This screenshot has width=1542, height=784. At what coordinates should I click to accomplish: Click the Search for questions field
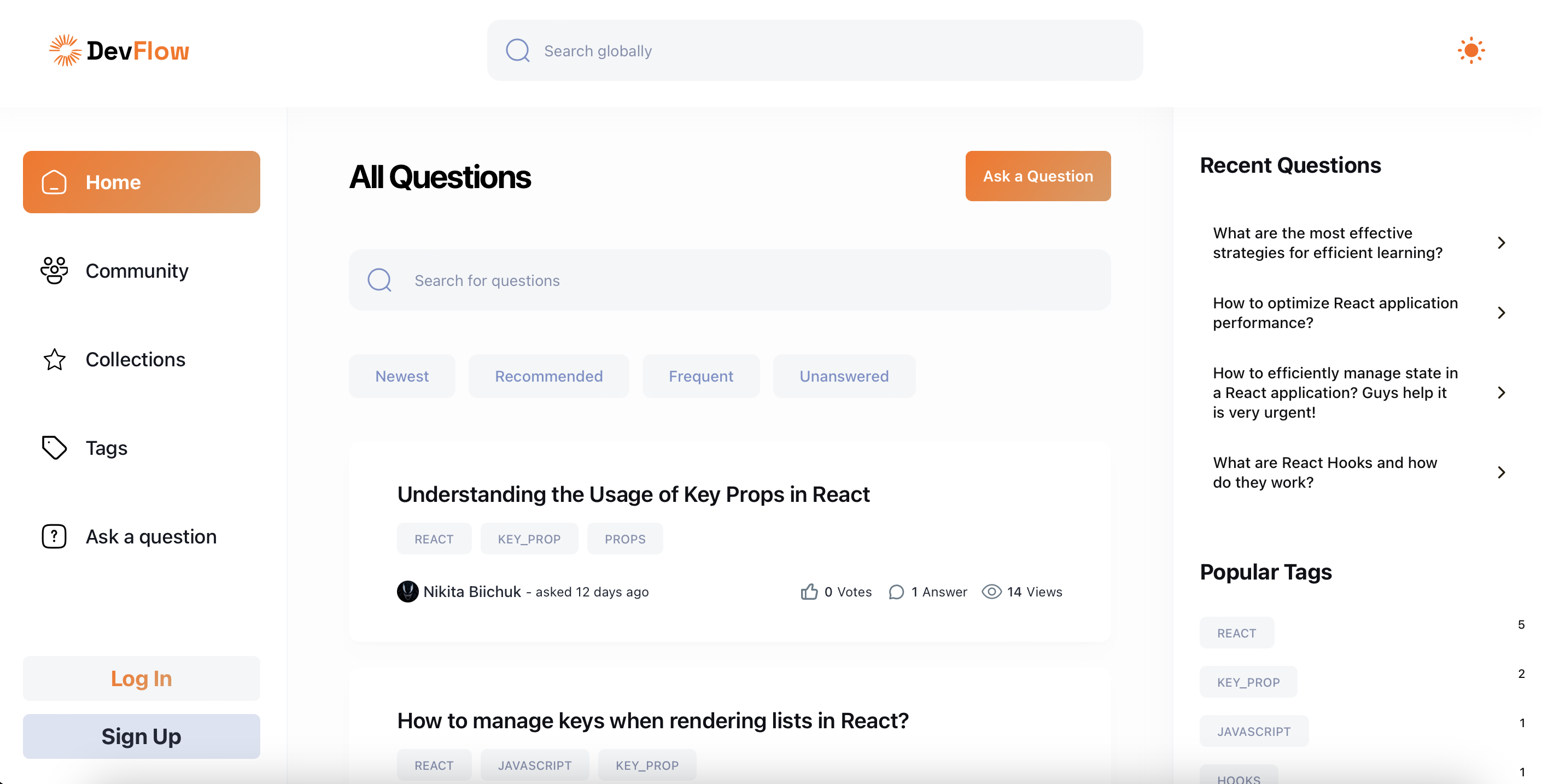coord(729,280)
